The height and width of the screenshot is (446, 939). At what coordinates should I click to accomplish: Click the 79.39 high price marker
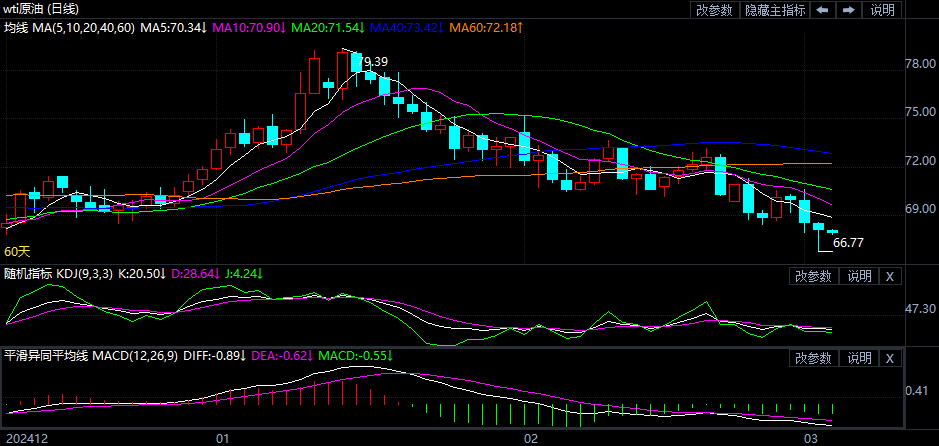[x=372, y=62]
